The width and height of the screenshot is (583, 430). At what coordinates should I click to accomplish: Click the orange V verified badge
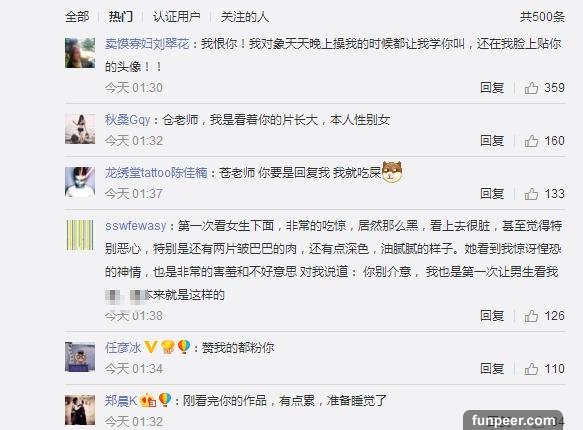(x=151, y=347)
